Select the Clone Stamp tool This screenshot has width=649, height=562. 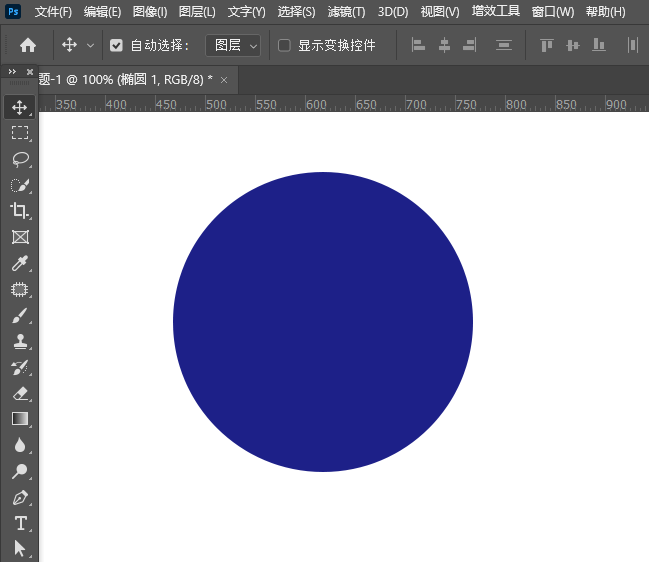pyautogui.click(x=19, y=342)
